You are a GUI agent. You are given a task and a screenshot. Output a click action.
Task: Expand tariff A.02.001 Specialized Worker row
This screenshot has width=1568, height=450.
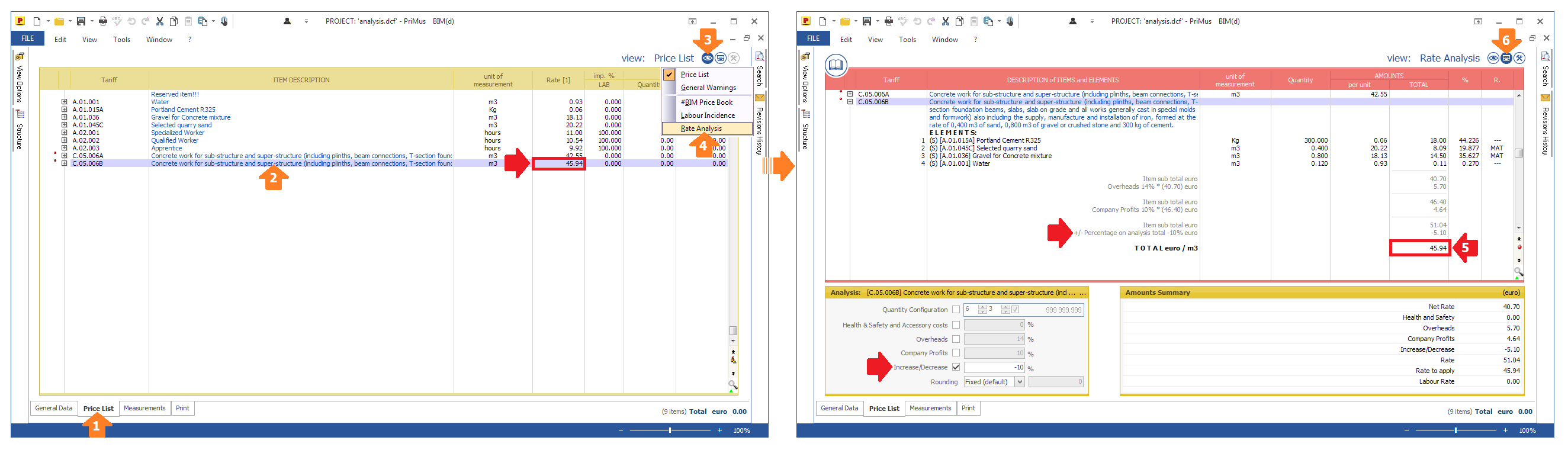(64, 133)
